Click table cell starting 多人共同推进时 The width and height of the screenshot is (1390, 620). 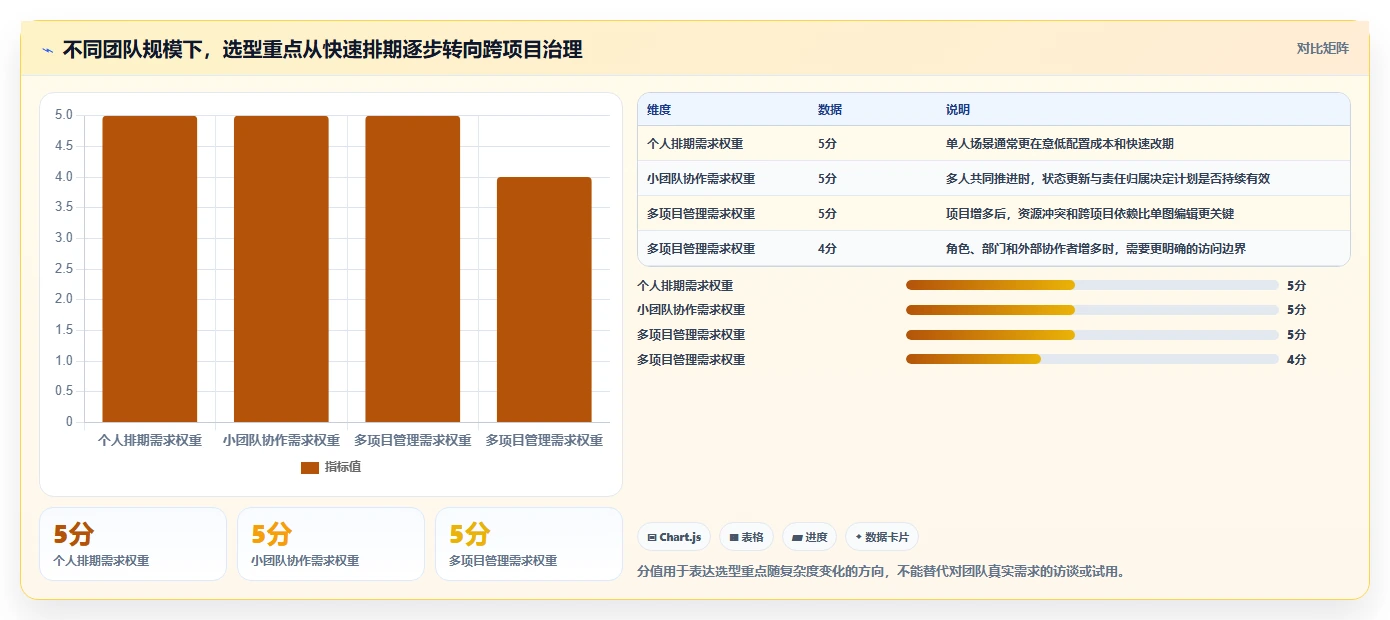coord(1108,179)
